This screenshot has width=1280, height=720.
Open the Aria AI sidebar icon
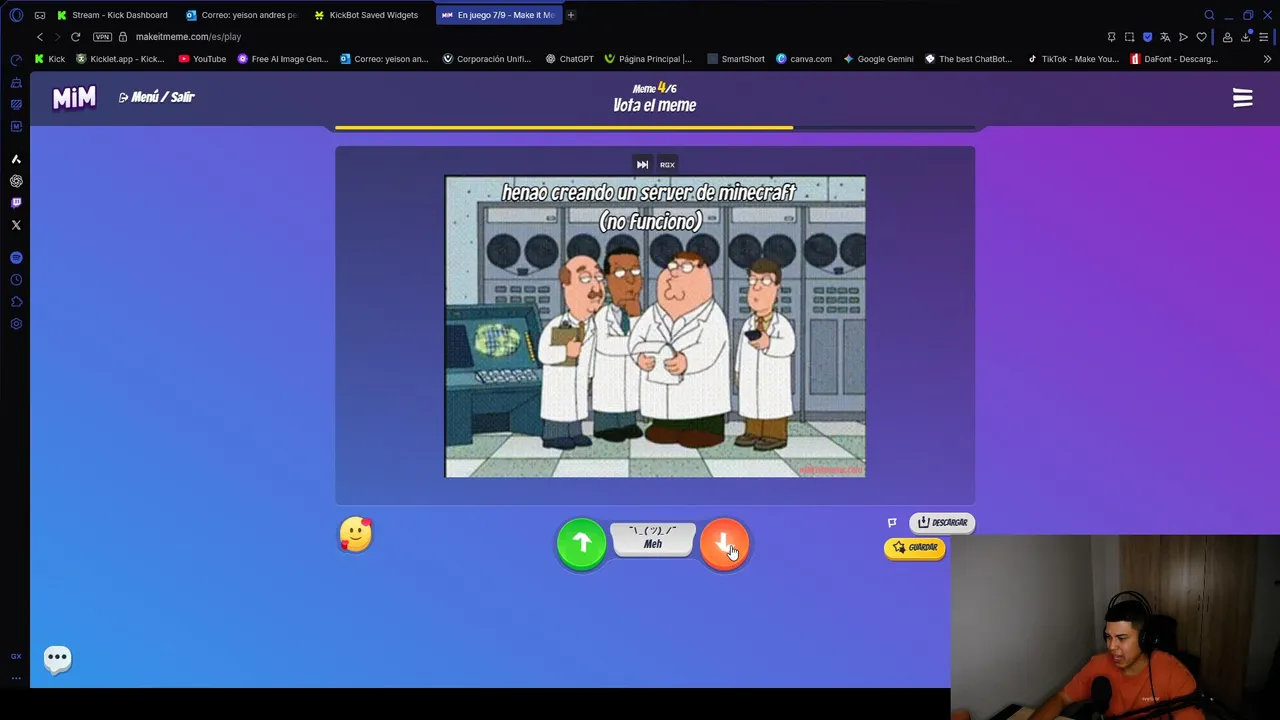coord(16,159)
